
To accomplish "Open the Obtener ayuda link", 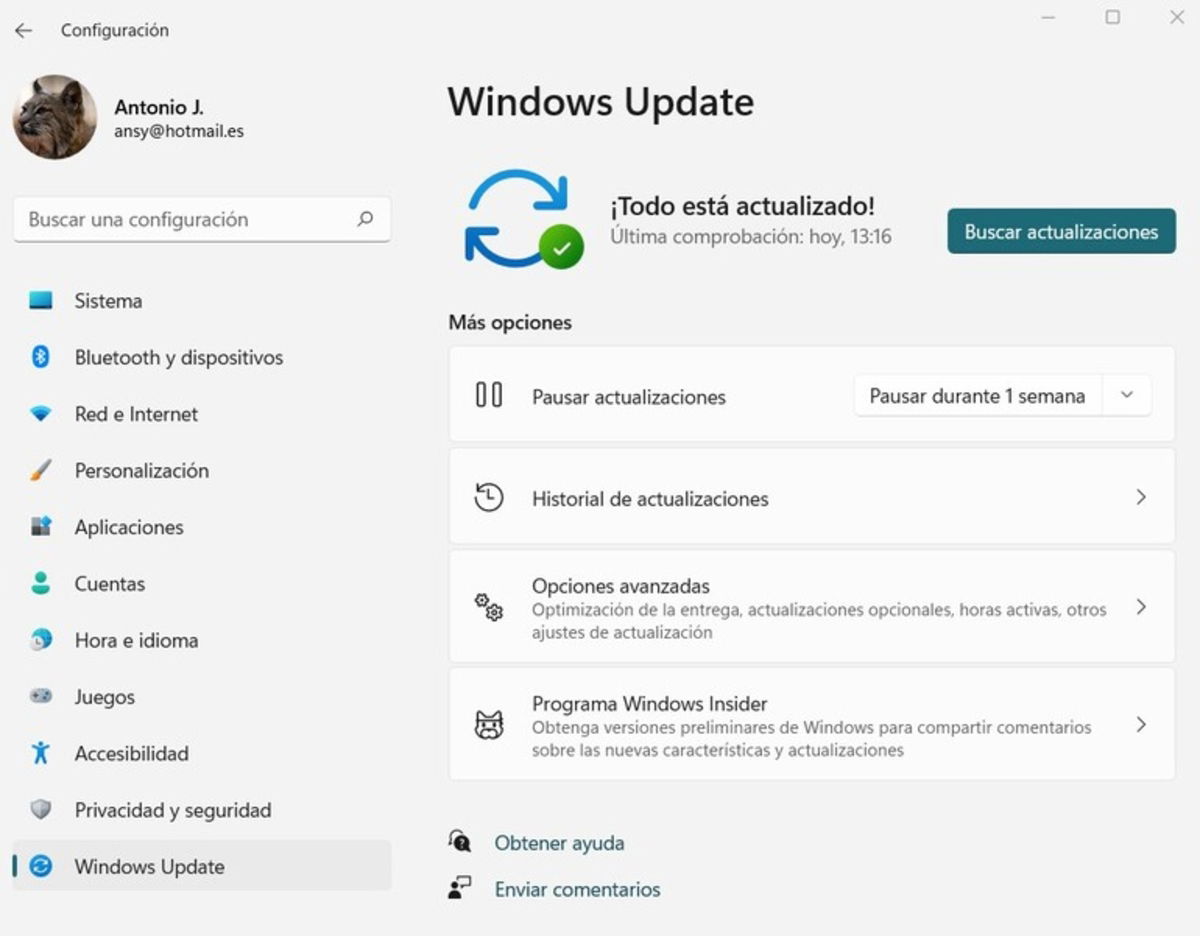I will pos(559,843).
